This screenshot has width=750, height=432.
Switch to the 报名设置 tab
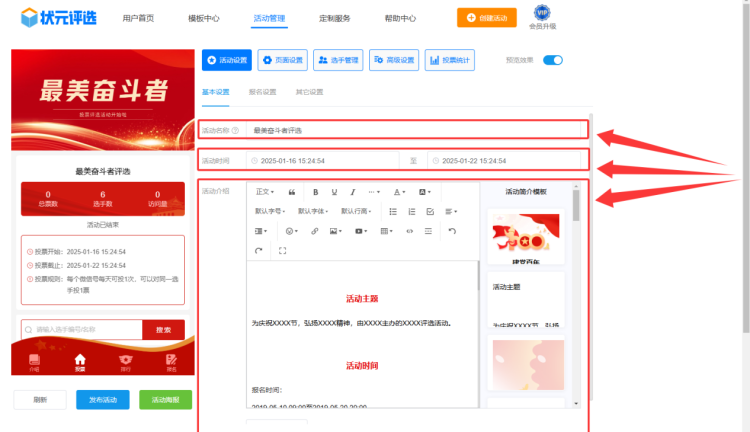261,92
